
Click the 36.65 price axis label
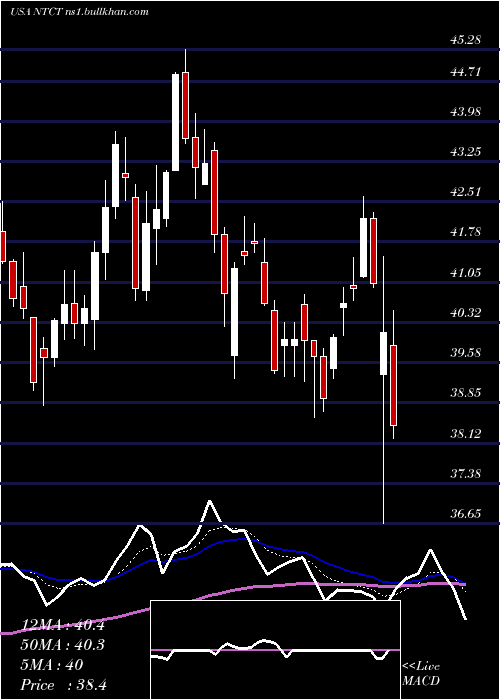[x=466, y=513]
